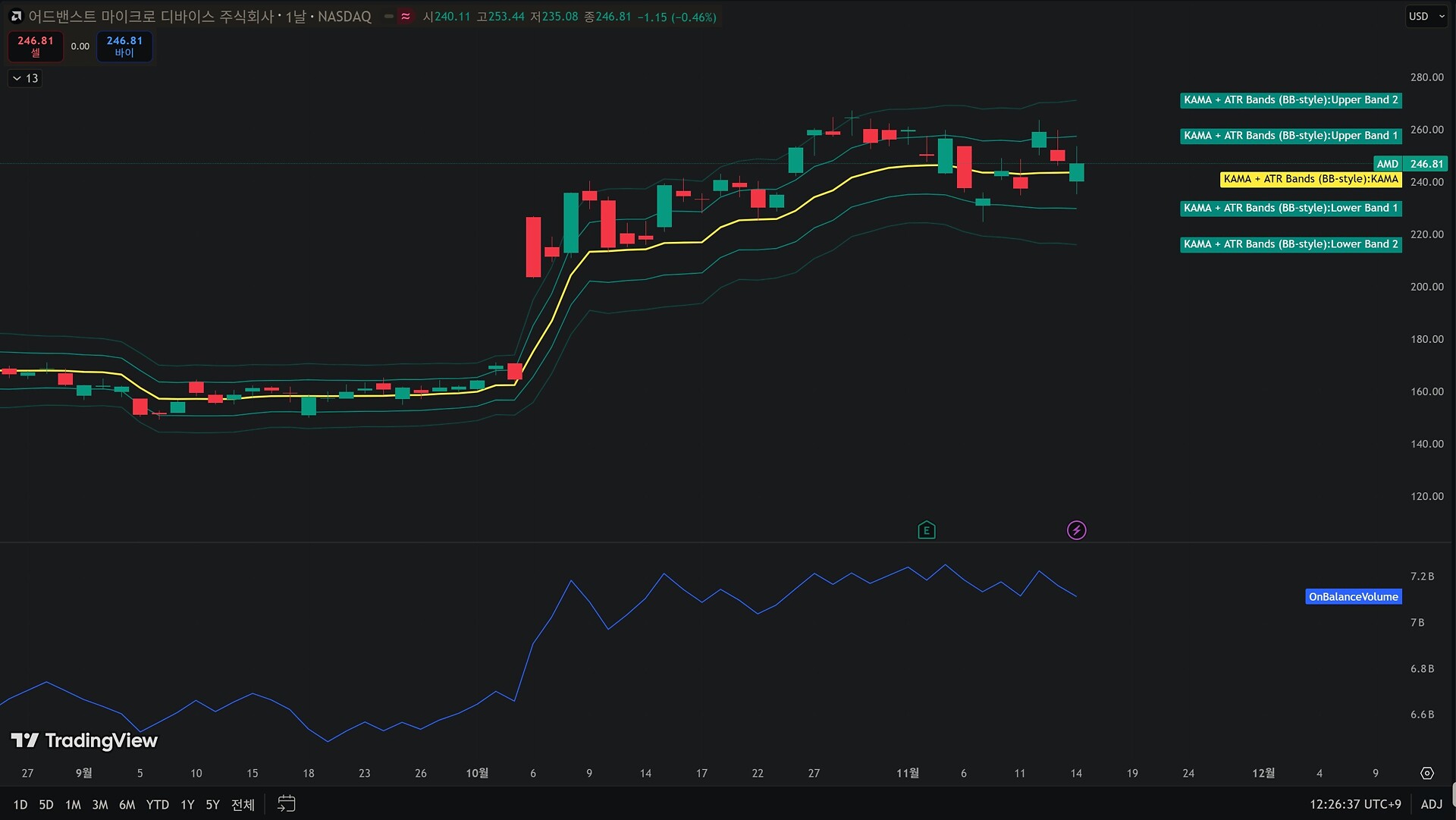Open timezone menu at 12:26:37 UTC+9
Viewport: 1456px width, 820px height.
click(x=1354, y=804)
